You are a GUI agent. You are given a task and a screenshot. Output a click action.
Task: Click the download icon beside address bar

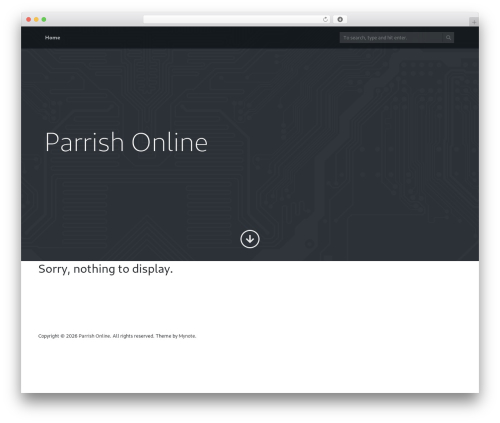pyautogui.click(x=340, y=19)
